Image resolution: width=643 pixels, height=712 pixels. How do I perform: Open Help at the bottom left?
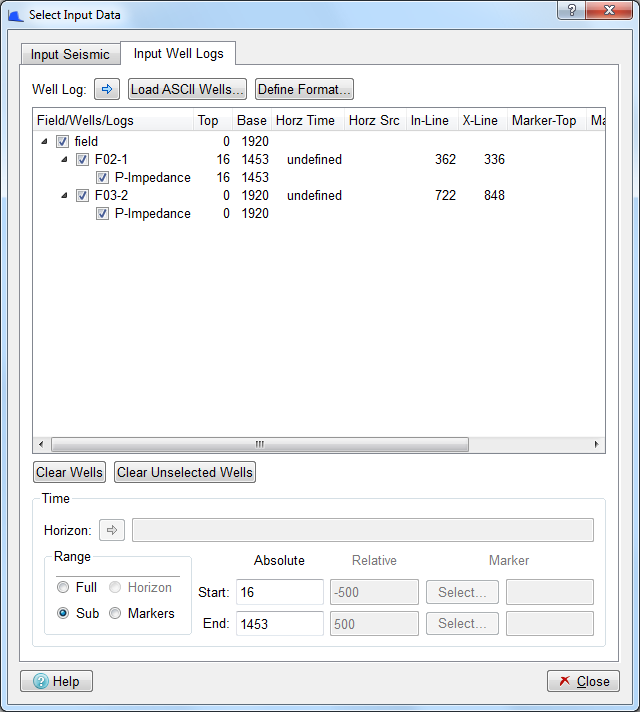(56, 681)
